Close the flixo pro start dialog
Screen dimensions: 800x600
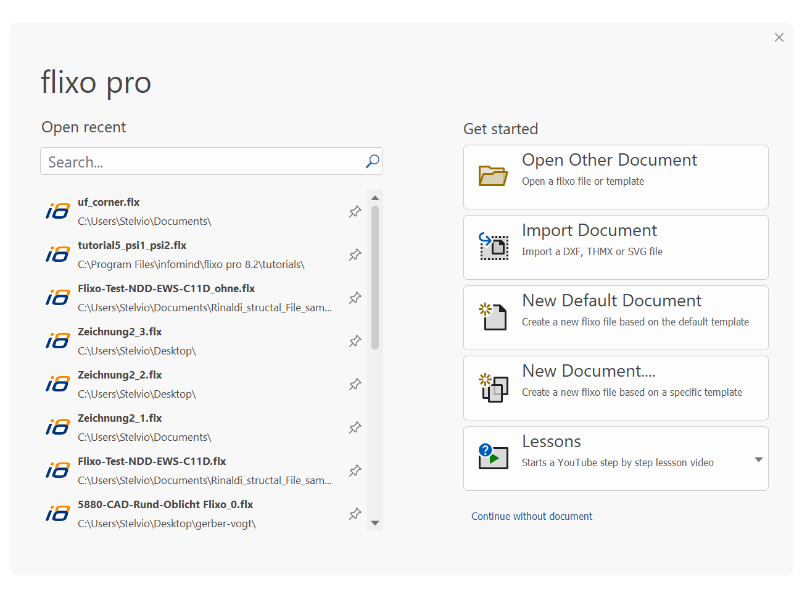779,37
